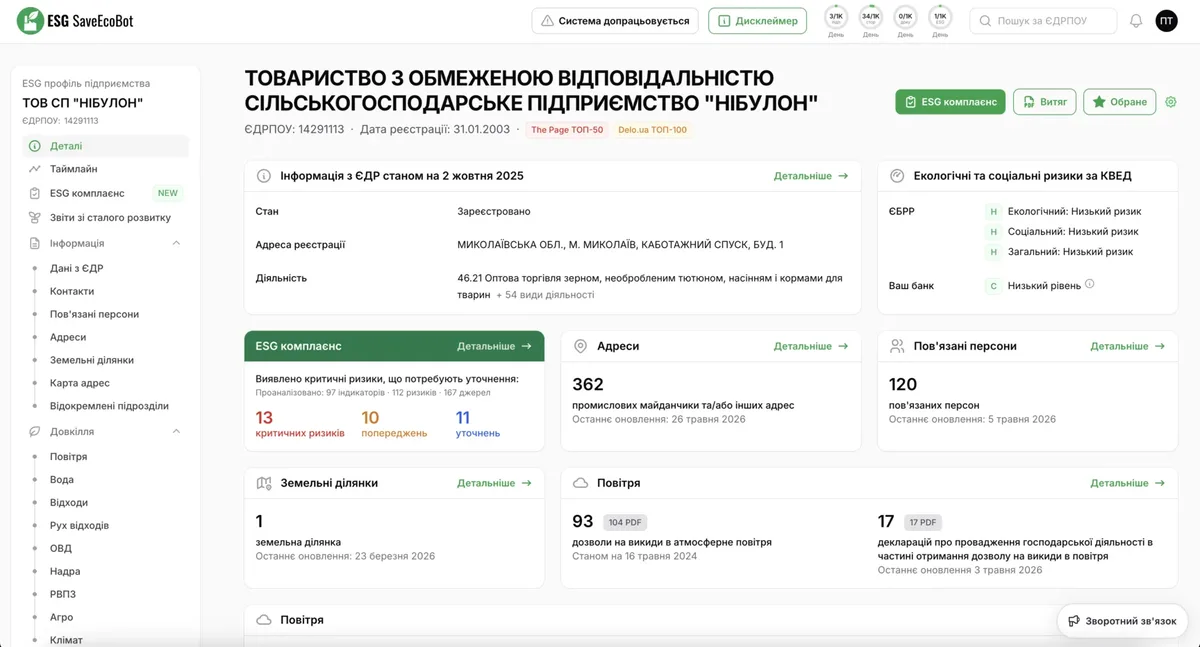This screenshot has width=1200, height=647.
Task: Select Контакти sidebar item
Action: pyautogui.click(x=72, y=291)
